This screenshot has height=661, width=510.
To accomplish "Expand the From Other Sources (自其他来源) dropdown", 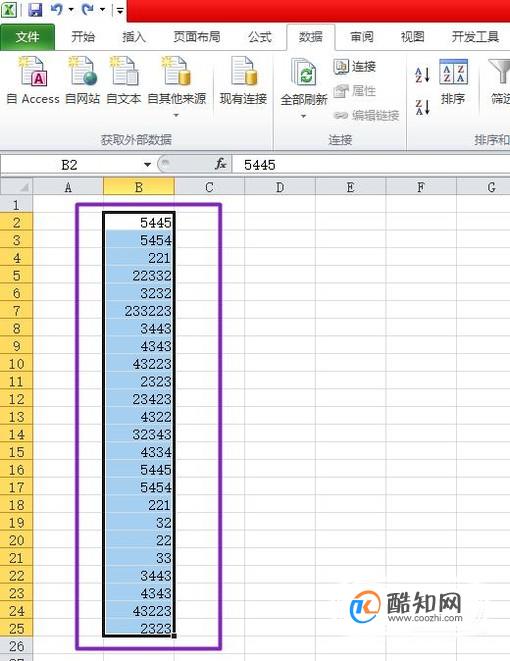I will tap(176, 115).
